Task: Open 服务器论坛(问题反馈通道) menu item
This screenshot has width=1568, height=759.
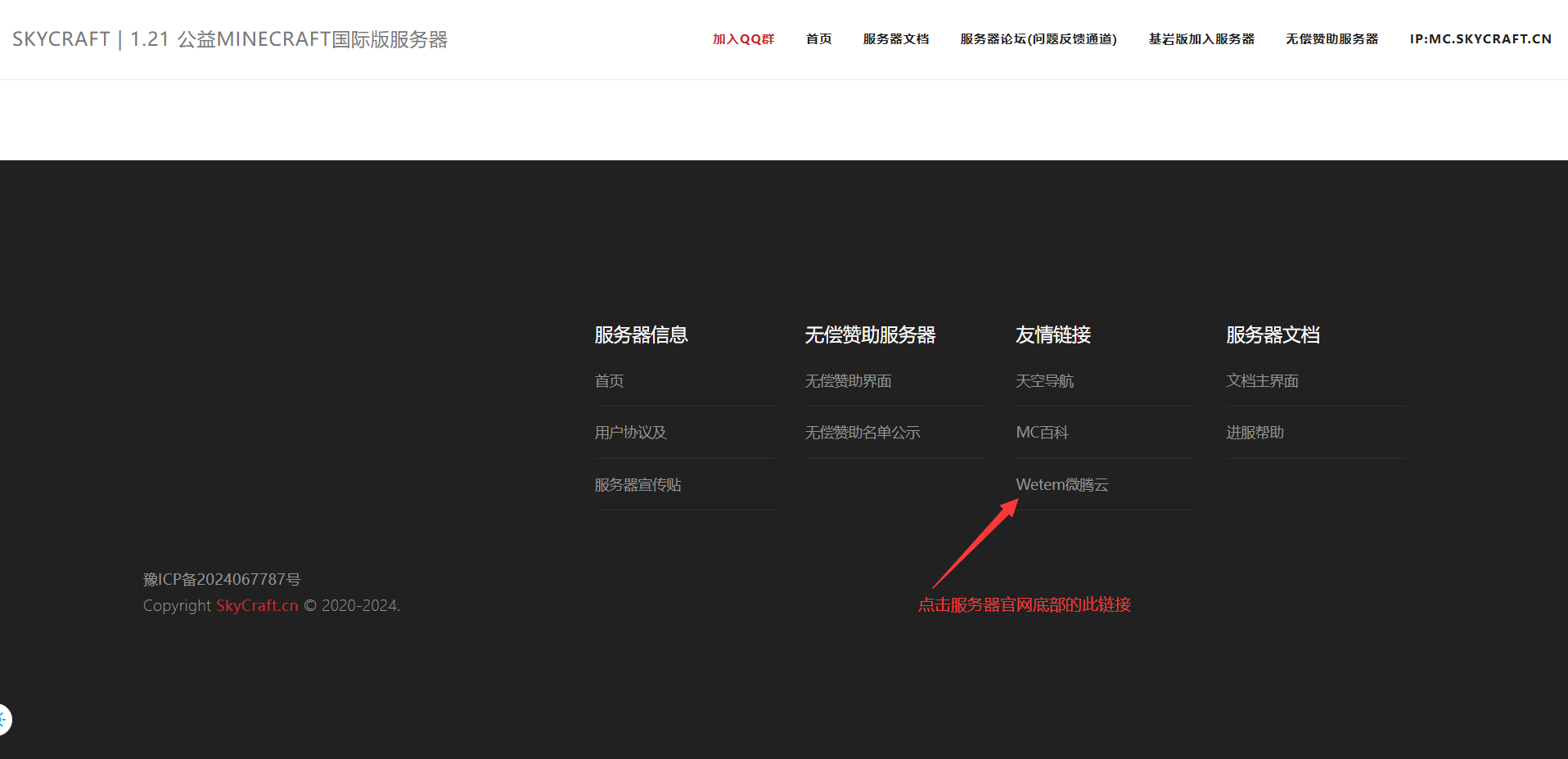Action: tap(1039, 39)
